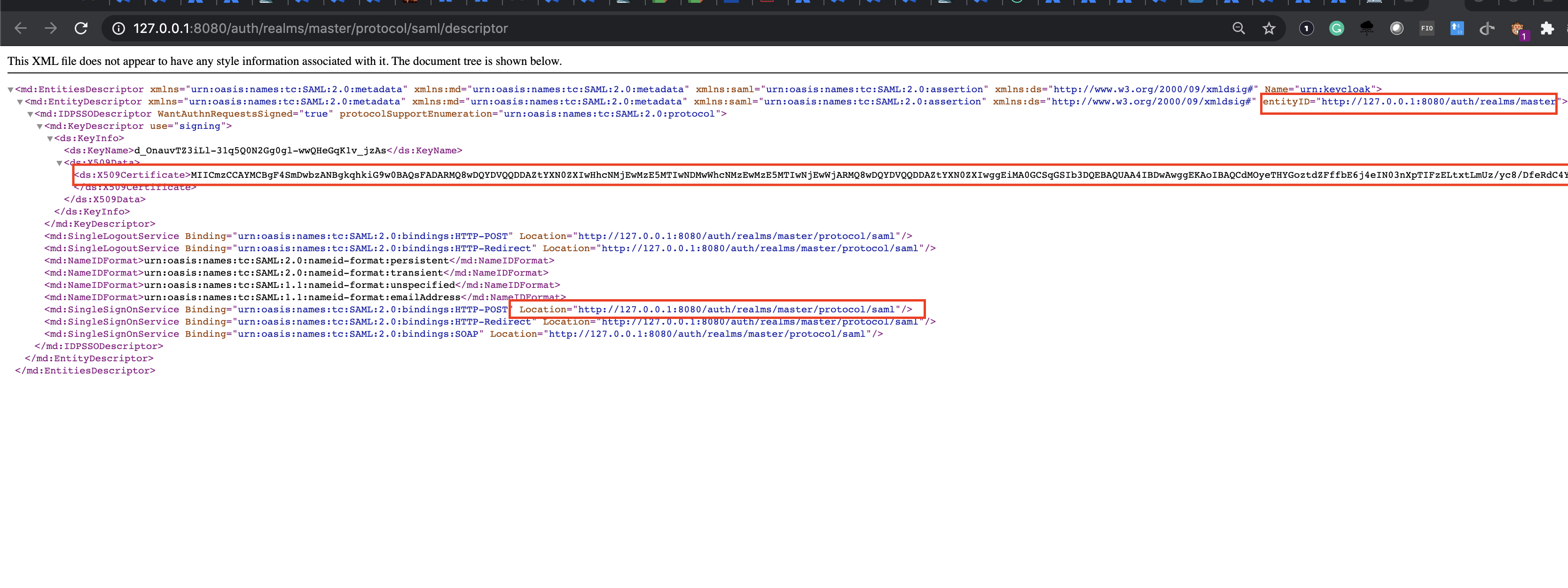This screenshot has height=588, width=1568.
Task: Click the address bar URL text
Action: click(x=320, y=28)
